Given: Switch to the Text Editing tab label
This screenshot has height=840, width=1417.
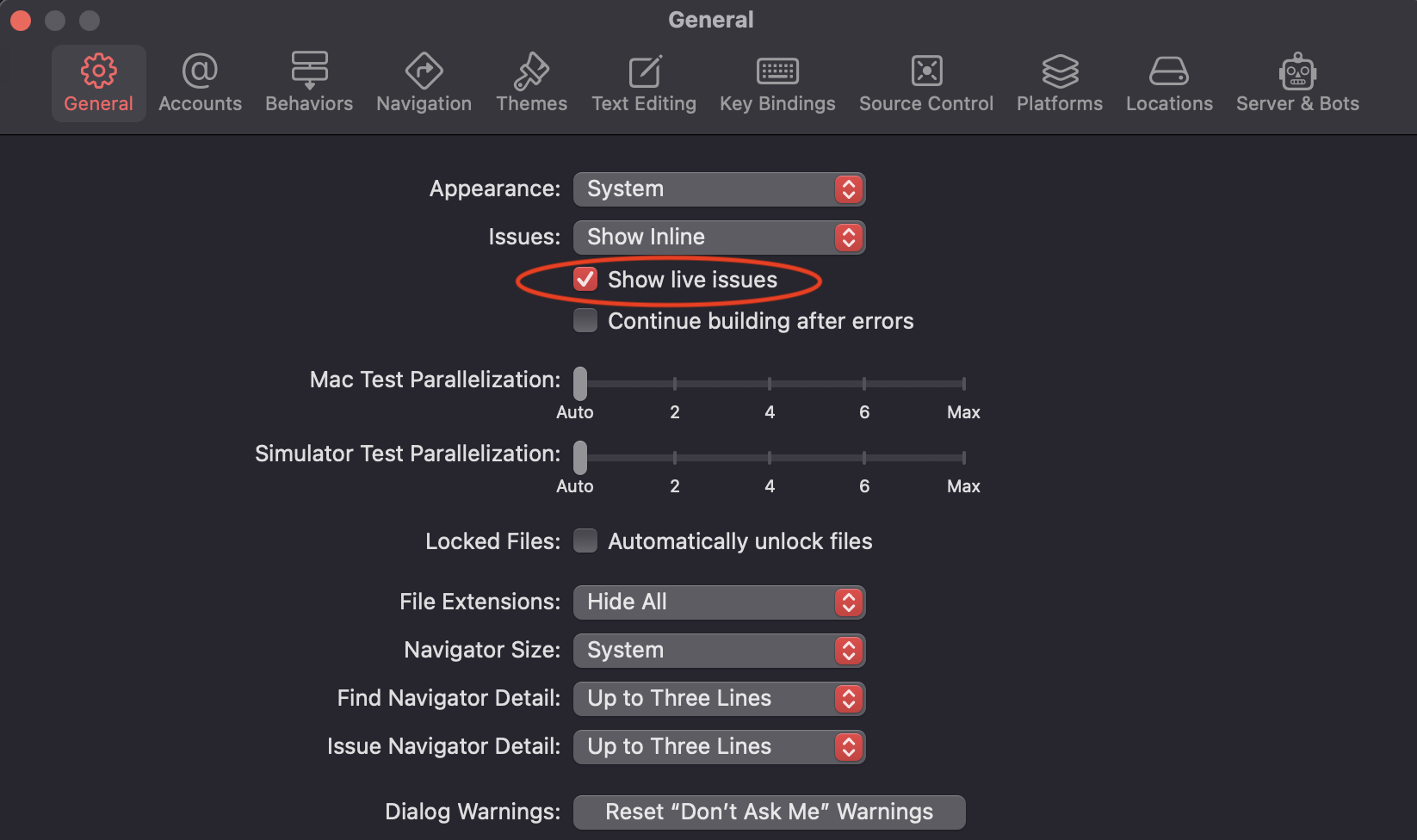Looking at the screenshot, I should (644, 103).
